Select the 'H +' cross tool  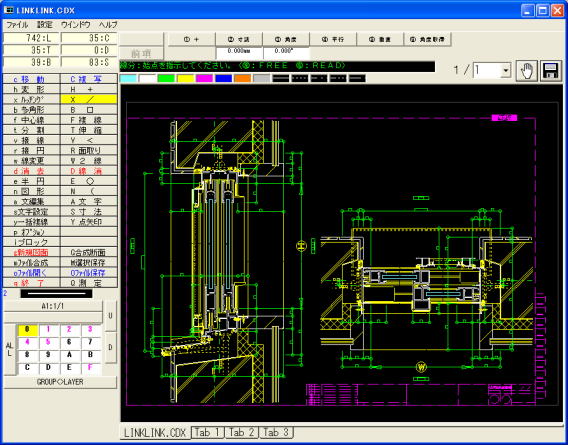click(89, 89)
